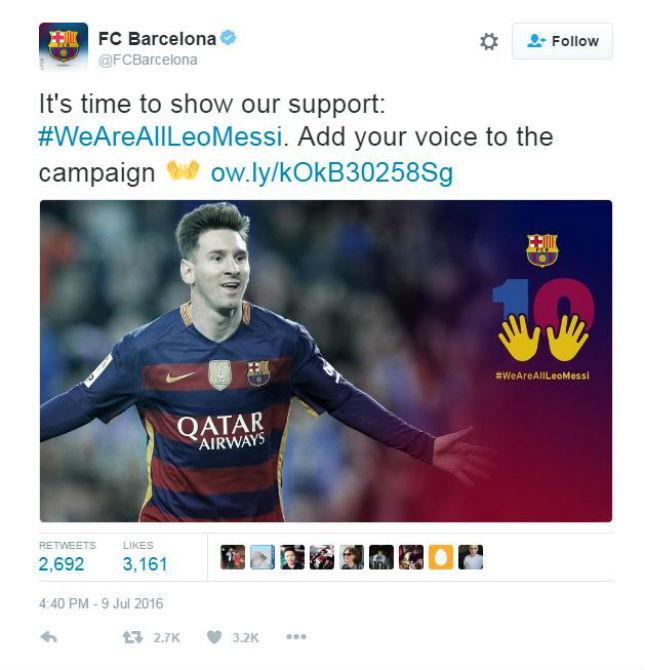View the 2,692 retweets list
Image resolution: width=645 pixels, height=670 pixels.
[x=61, y=564]
